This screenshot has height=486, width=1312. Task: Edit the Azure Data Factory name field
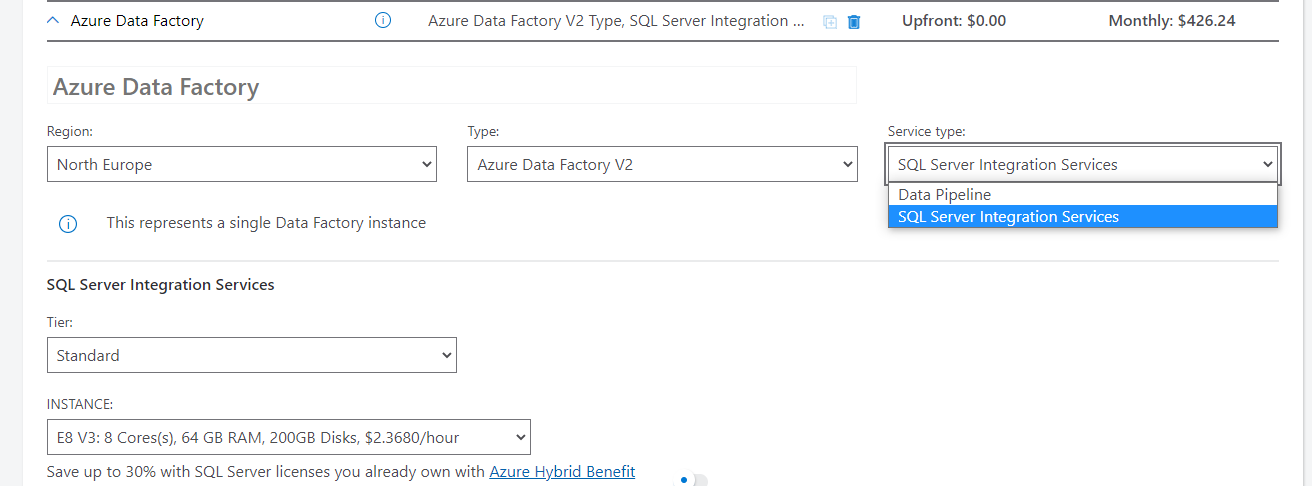[x=452, y=86]
